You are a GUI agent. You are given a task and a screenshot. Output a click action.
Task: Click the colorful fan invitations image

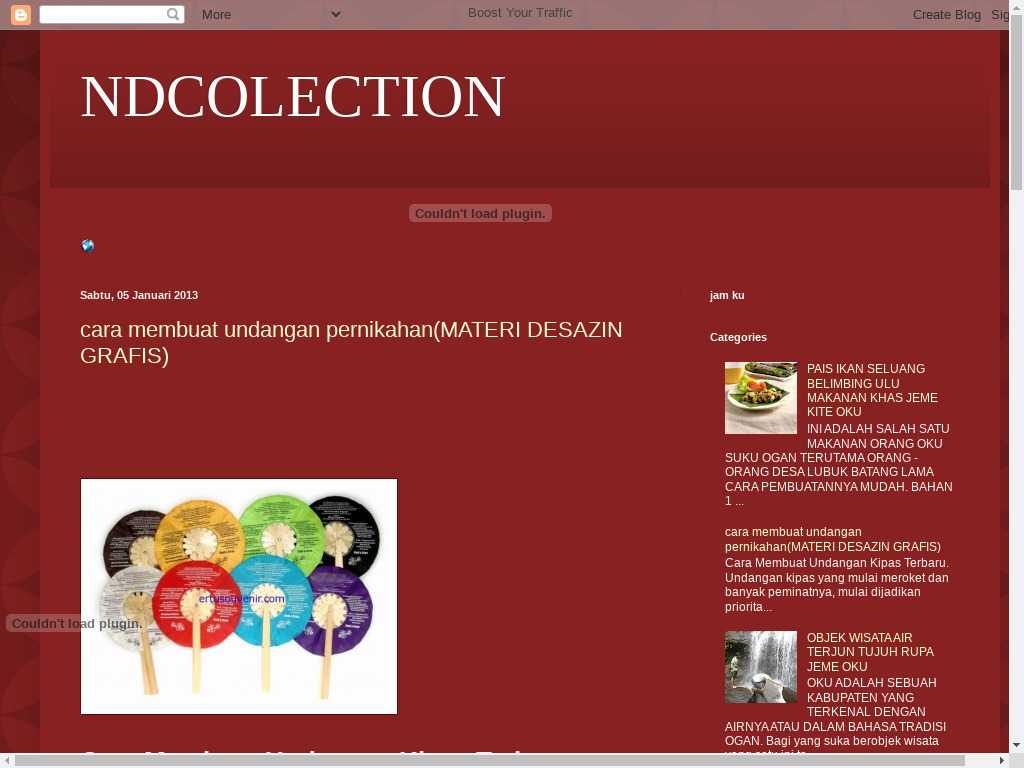pos(239,596)
